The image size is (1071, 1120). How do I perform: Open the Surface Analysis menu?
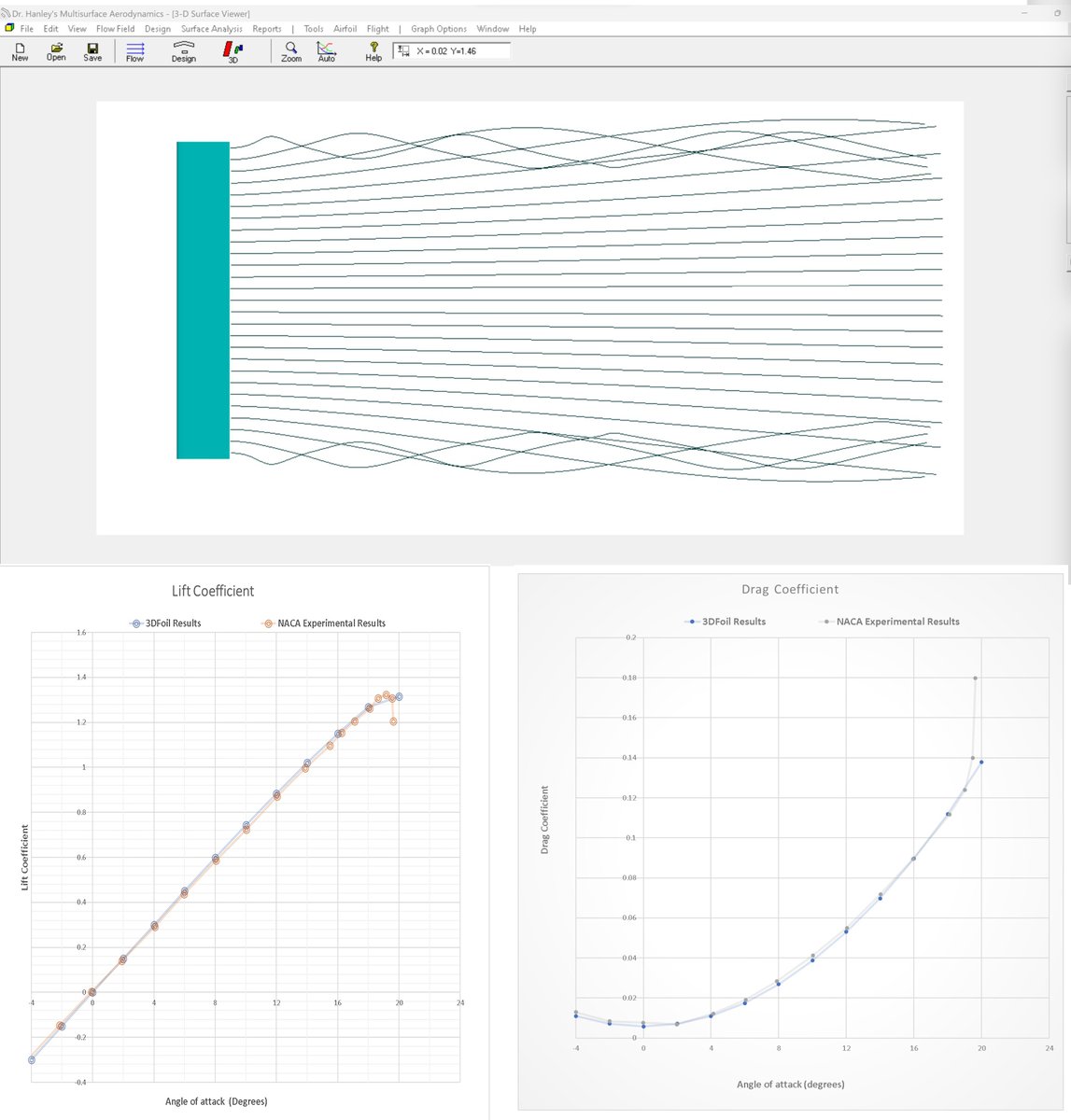point(211,28)
